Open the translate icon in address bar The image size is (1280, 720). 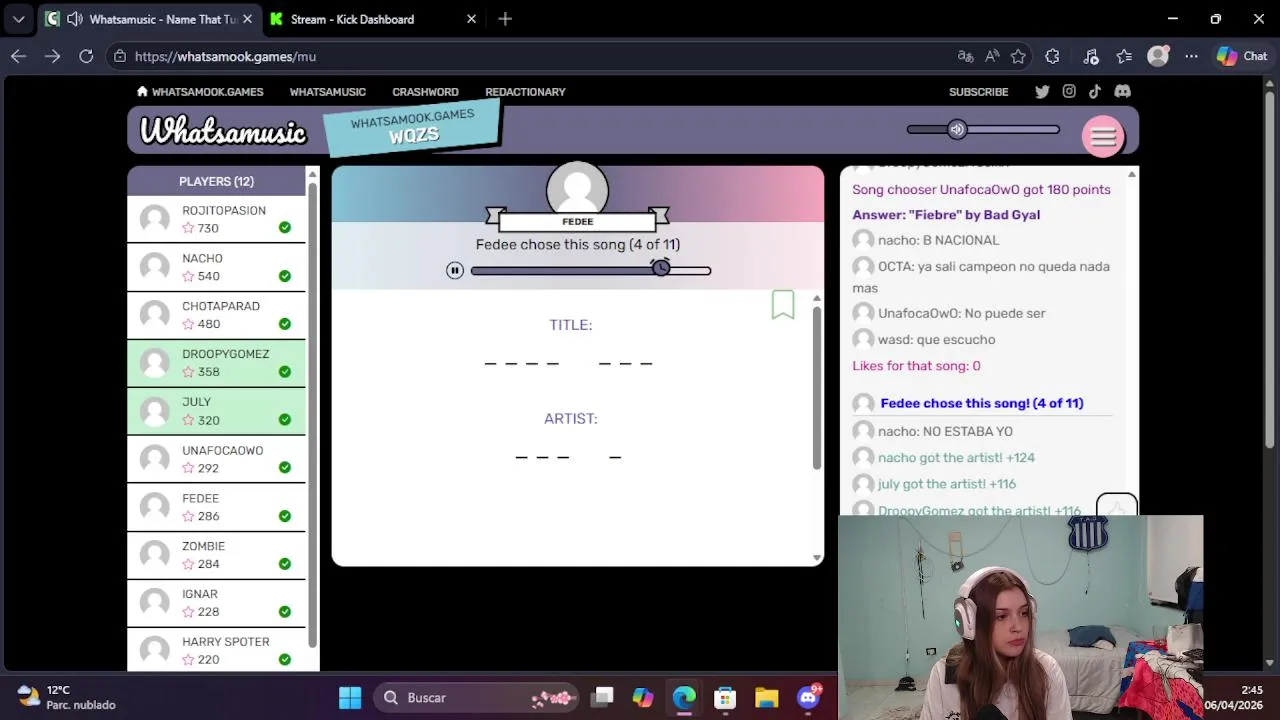coord(965,57)
